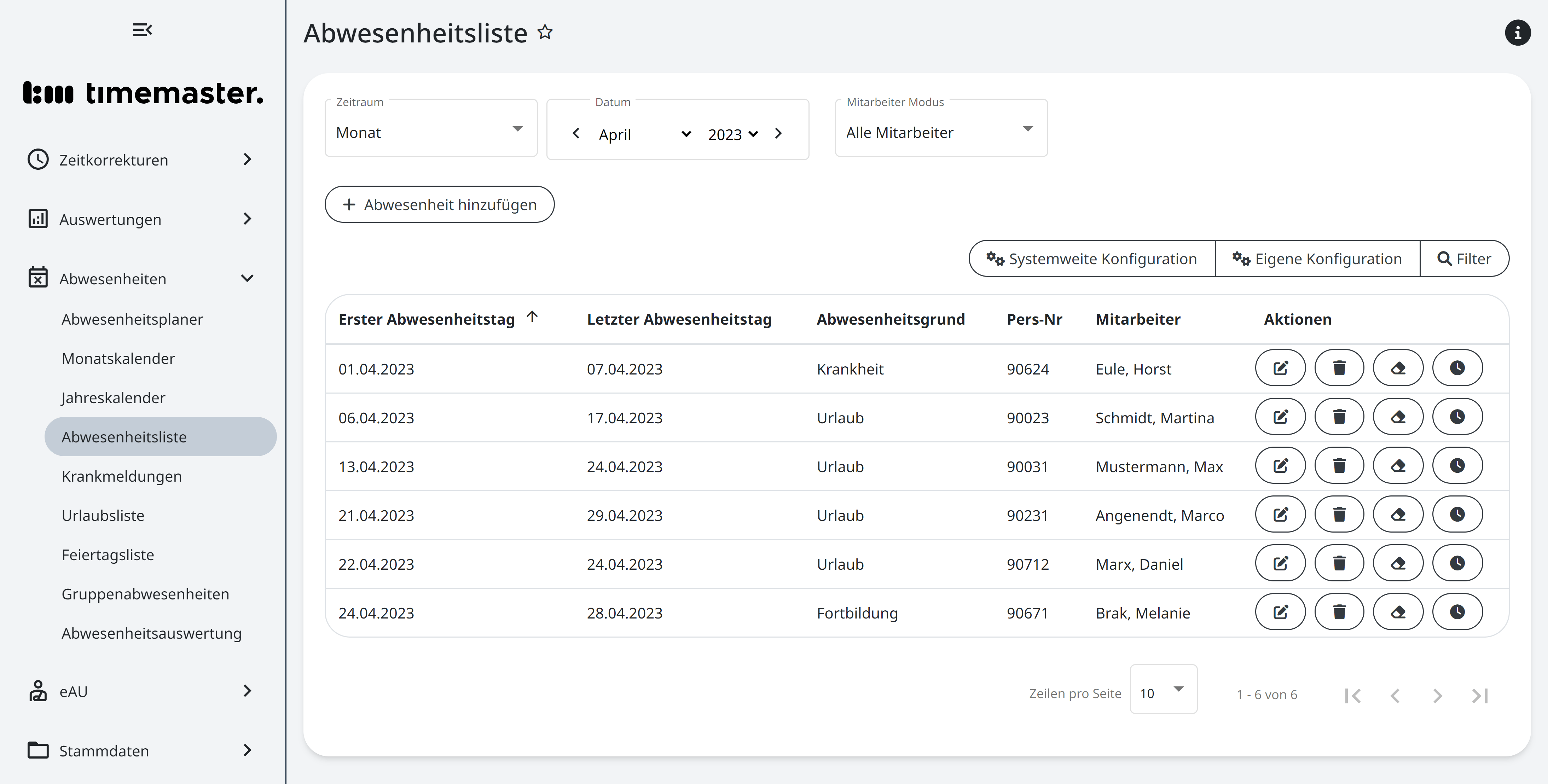1548x784 pixels.
Task: Open the info icon at top right
Action: click(1517, 33)
